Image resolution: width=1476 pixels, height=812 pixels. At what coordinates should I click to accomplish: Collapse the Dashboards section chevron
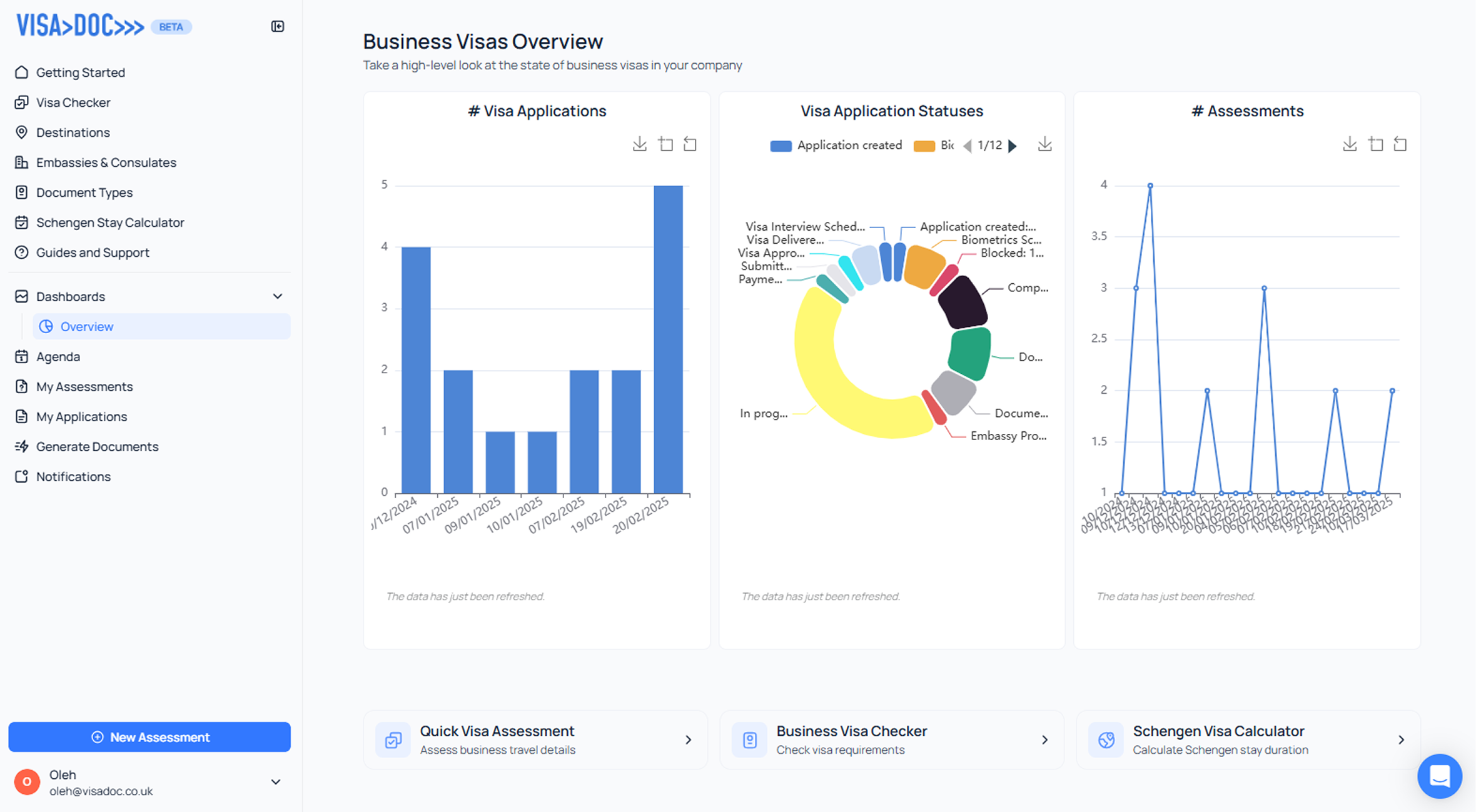[278, 296]
